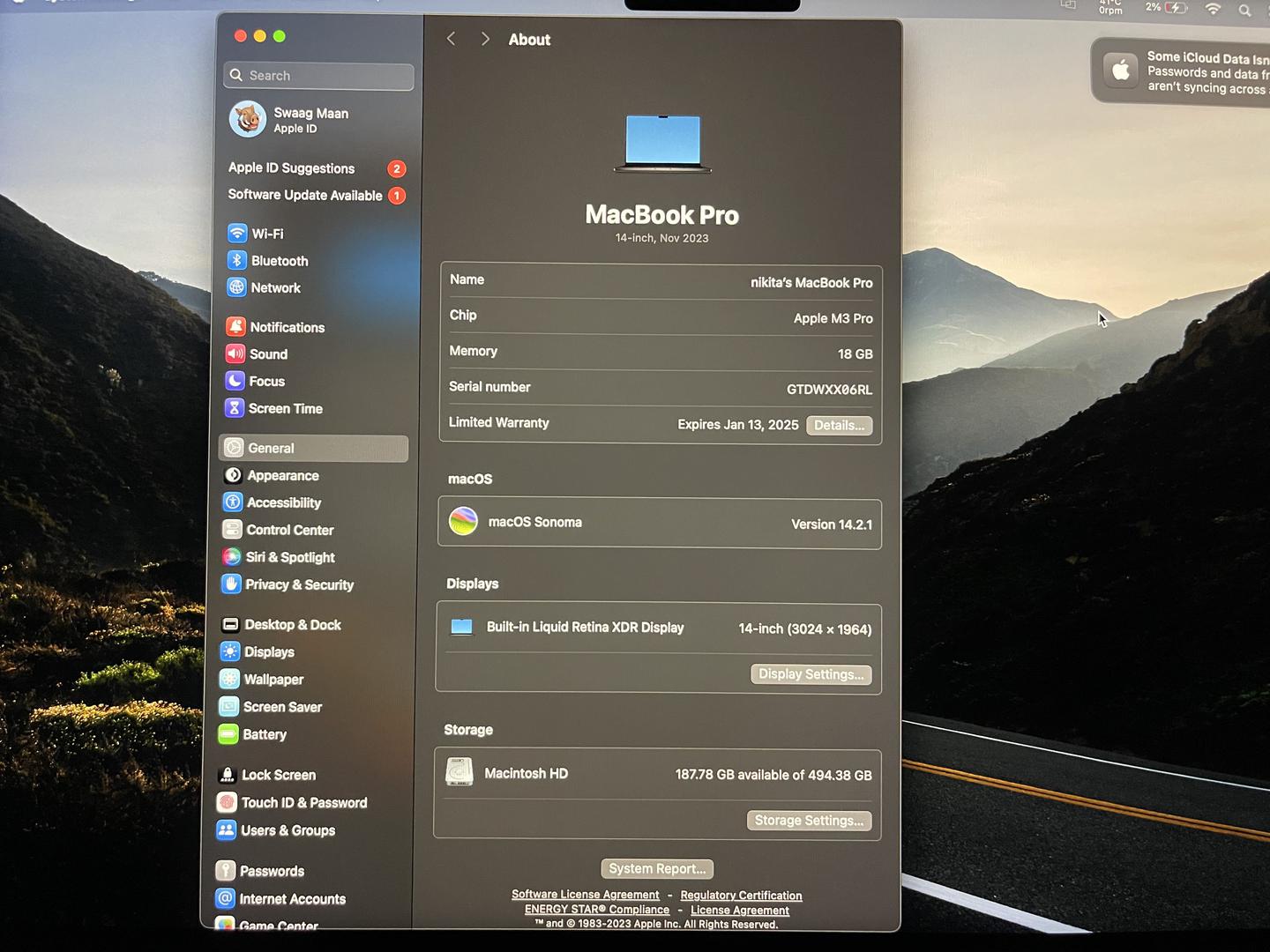This screenshot has height=952, width=1270.
Task: Select Control Center icon
Action: (x=232, y=530)
